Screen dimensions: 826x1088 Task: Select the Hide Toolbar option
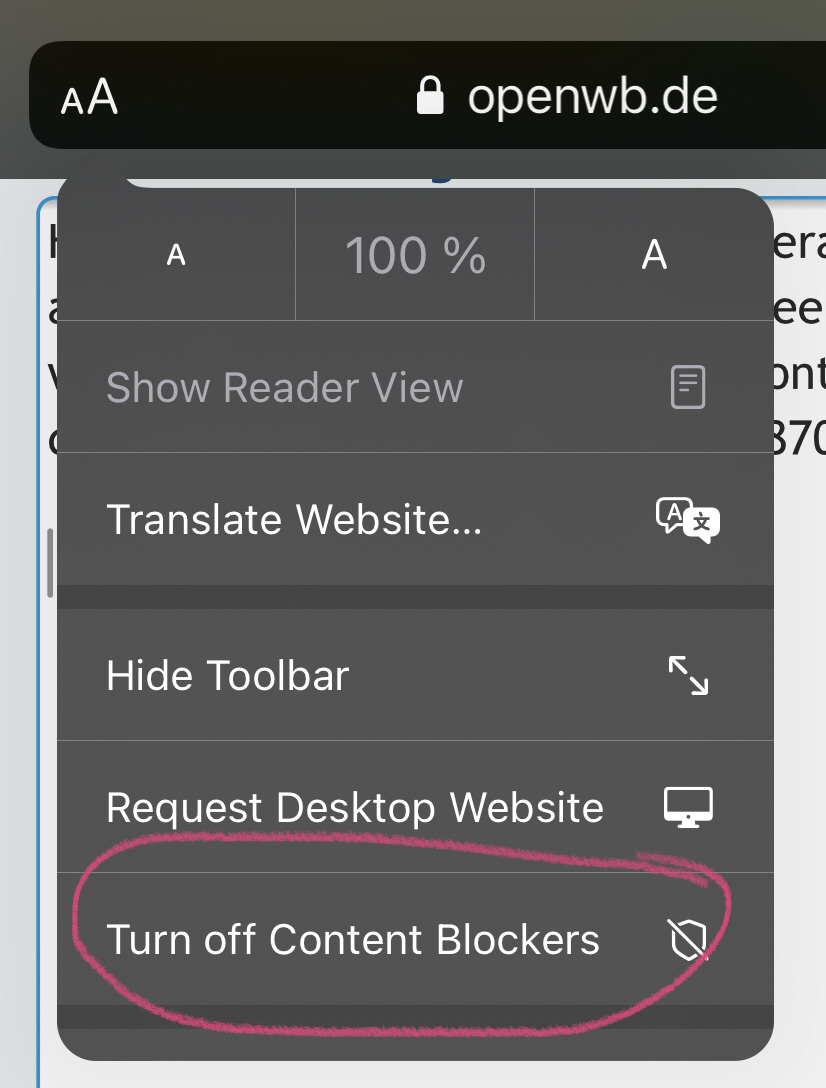point(228,676)
